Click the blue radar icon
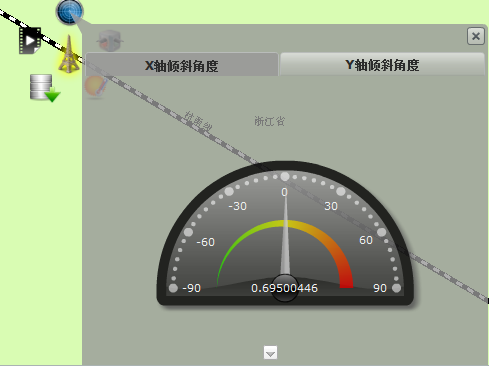Viewport: 489px width, 366px height. [x=69, y=12]
